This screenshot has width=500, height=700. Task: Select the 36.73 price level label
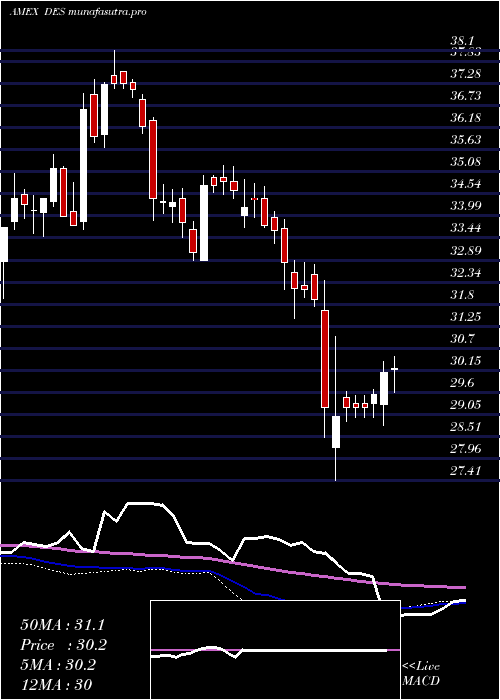click(465, 96)
